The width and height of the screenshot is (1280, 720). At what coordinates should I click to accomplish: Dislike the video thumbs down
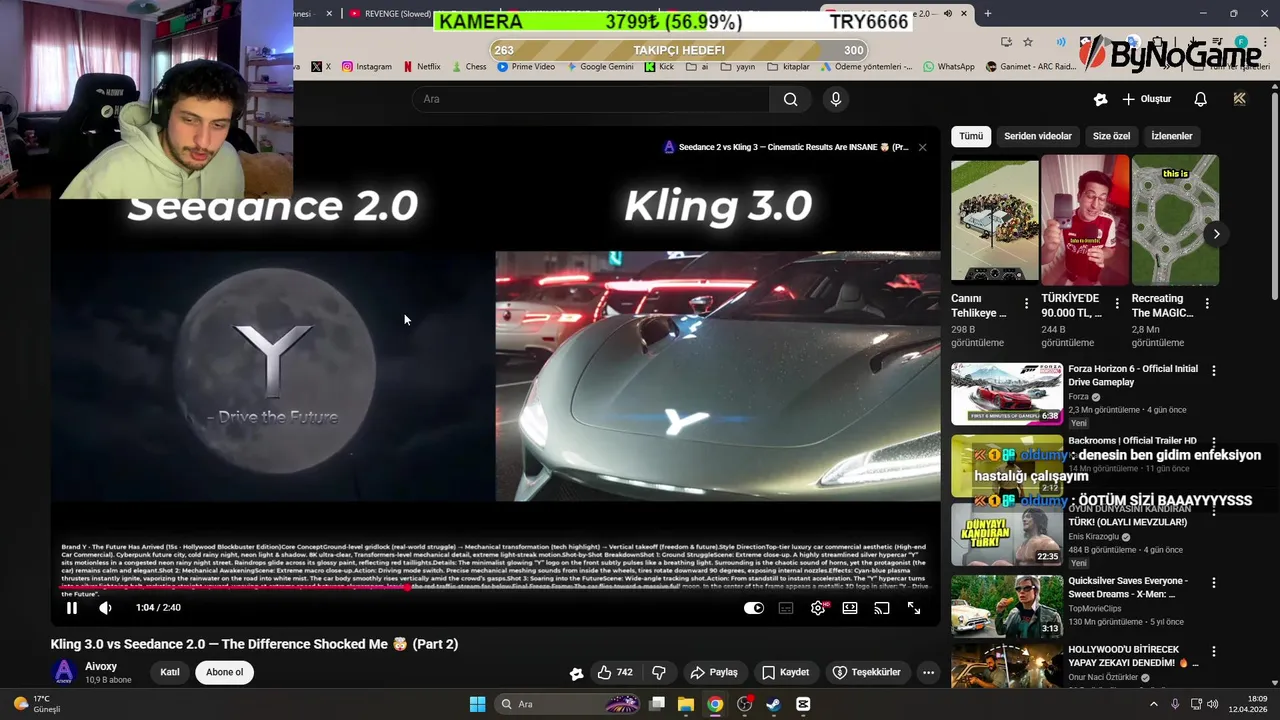click(659, 672)
